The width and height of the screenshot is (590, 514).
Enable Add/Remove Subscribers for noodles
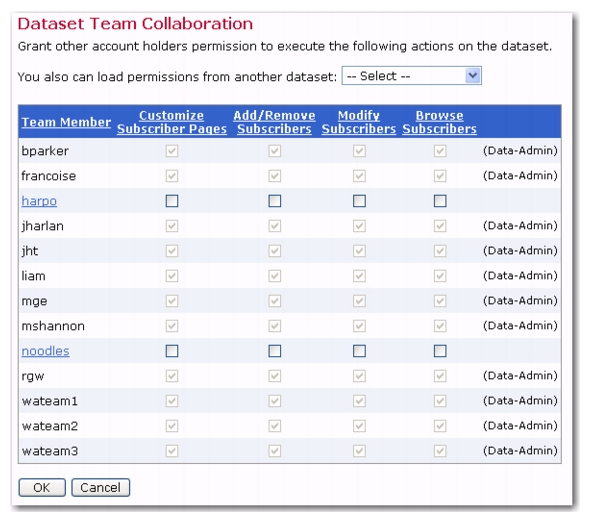pos(275,351)
